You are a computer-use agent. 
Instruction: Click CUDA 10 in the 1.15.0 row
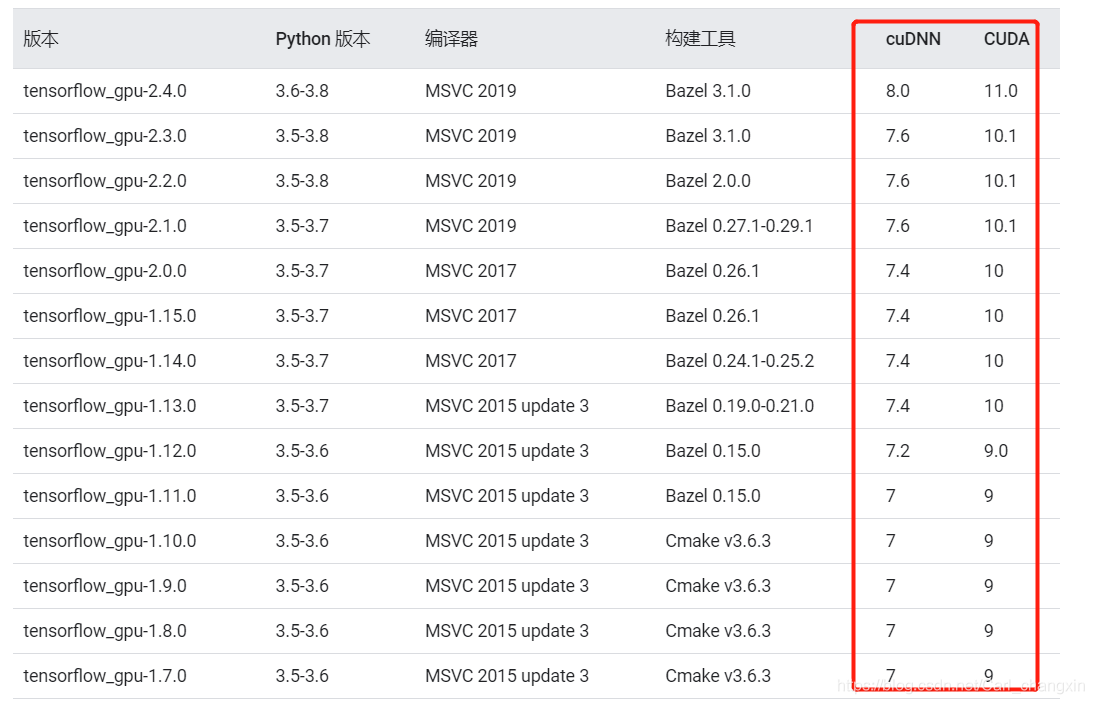click(x=994, y=316)
